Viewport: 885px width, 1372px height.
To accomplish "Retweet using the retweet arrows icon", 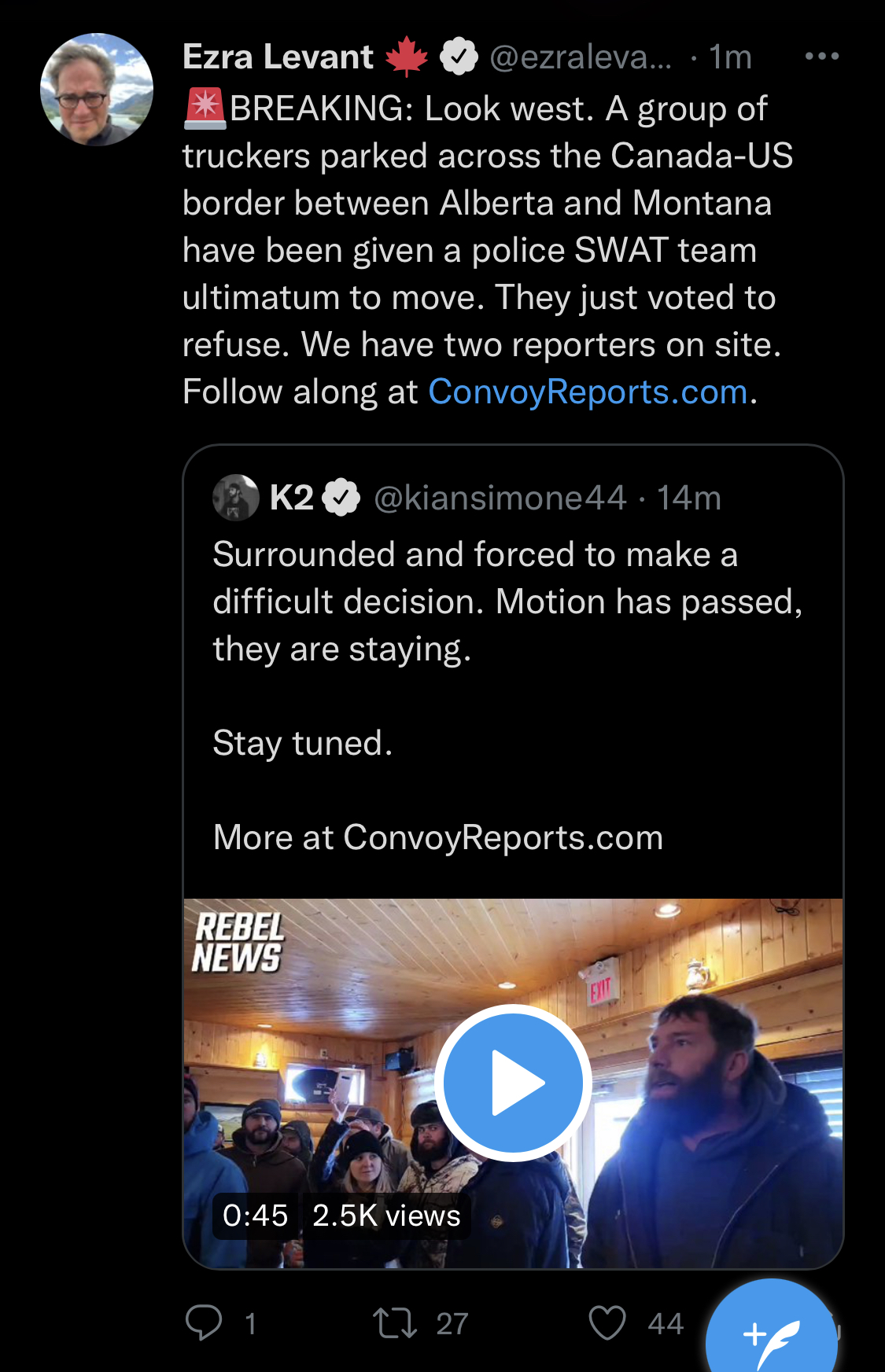I will coord(395,1322).
